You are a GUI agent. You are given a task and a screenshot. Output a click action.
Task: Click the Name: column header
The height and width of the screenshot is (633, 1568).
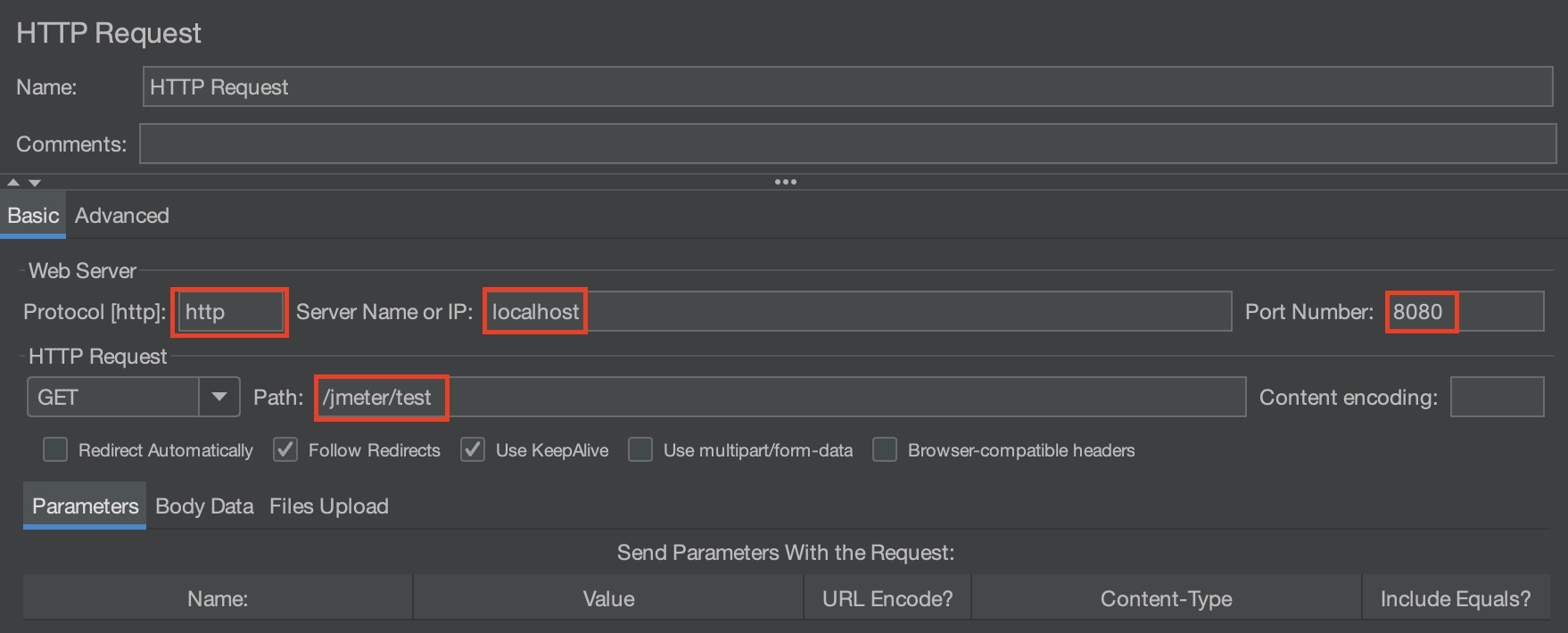218,598
